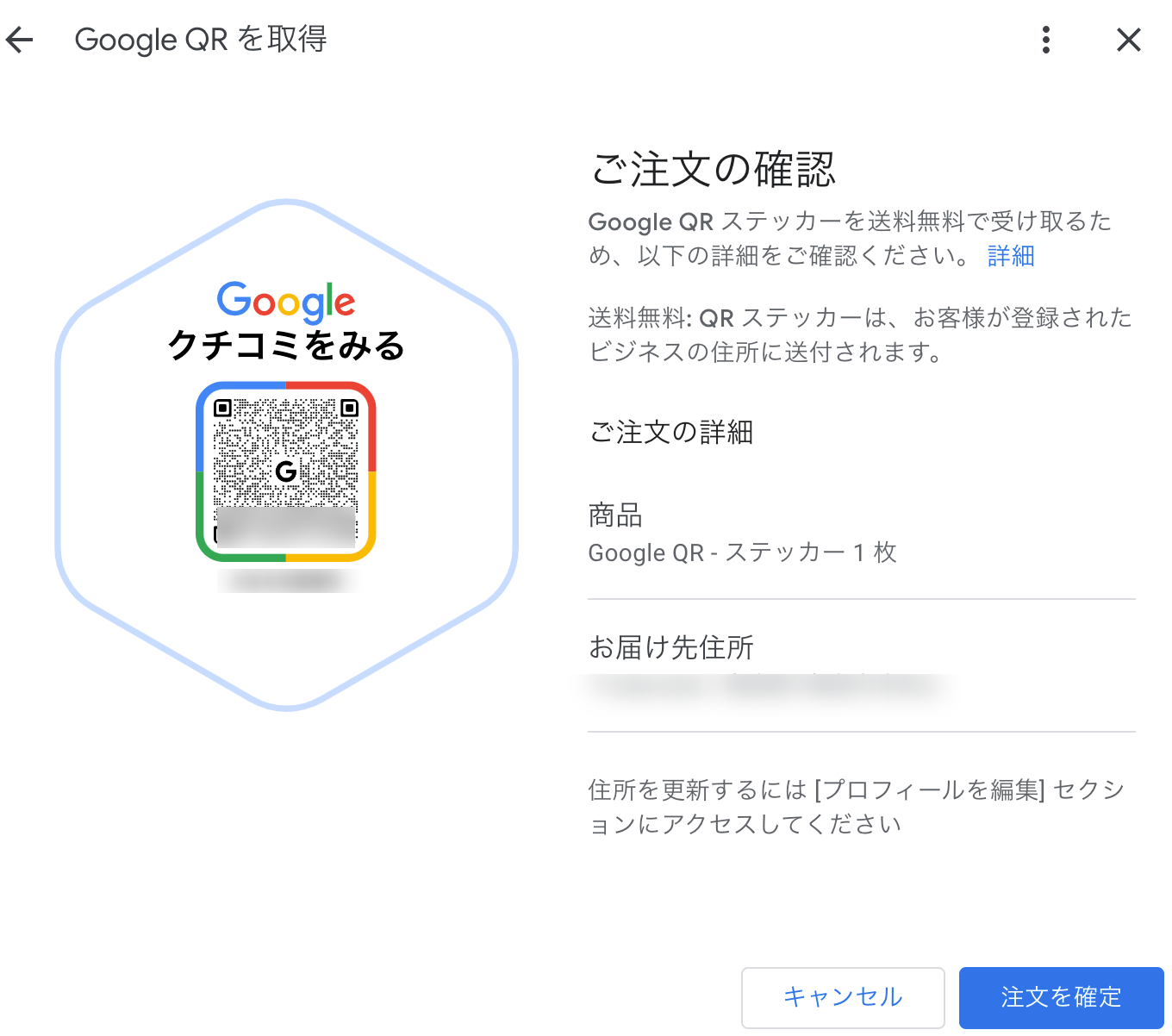This screenshot has height=1036, width=1172.
Task: Open the three-dot more options menu
Action: tap(1045, 40)
